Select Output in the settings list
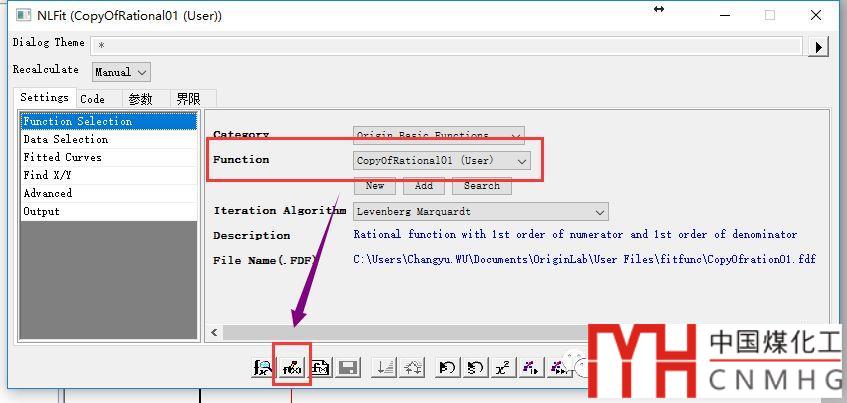 point(109,211)
